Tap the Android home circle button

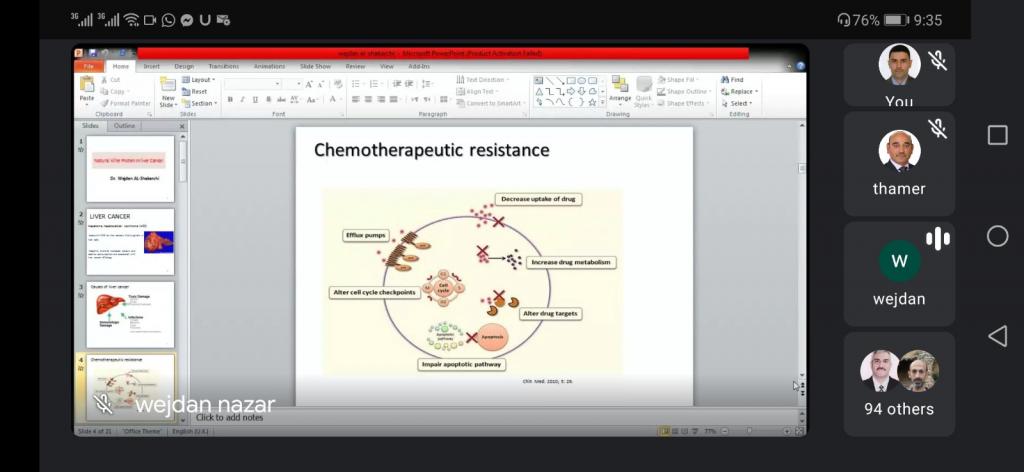[997, 236]
